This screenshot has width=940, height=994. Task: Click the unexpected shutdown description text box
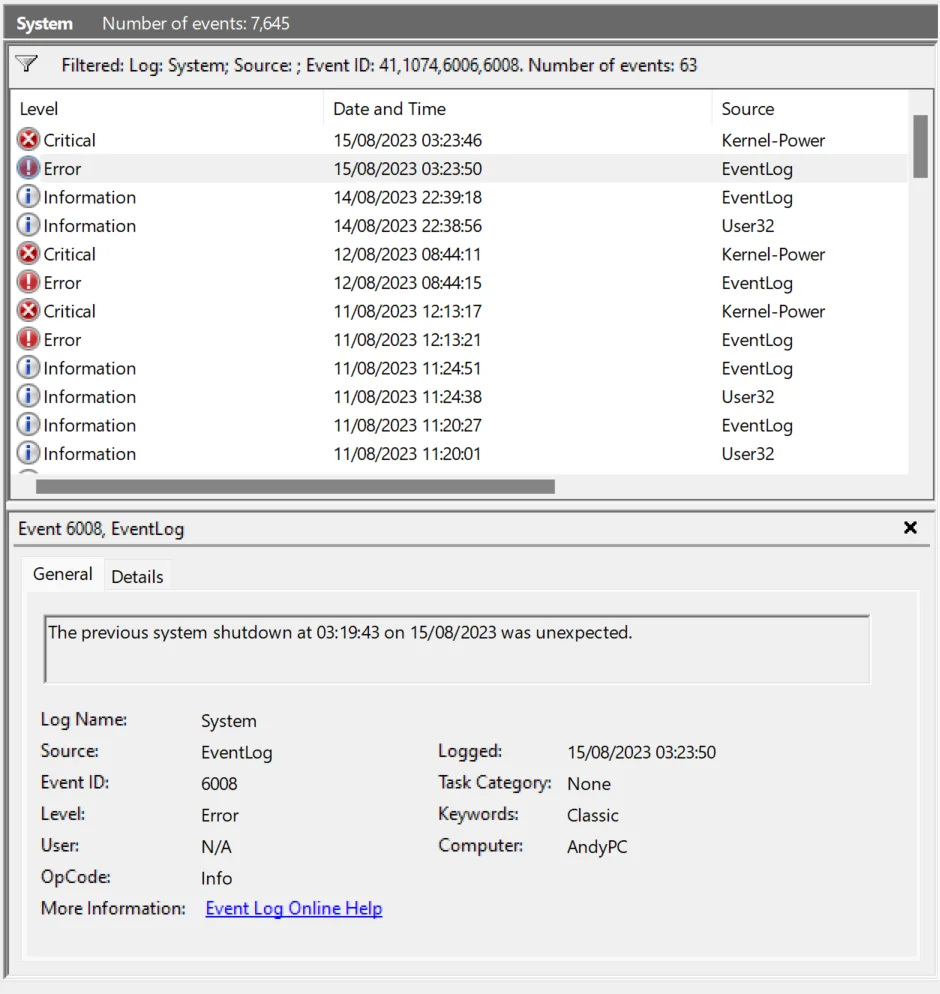tap(457, 649)
